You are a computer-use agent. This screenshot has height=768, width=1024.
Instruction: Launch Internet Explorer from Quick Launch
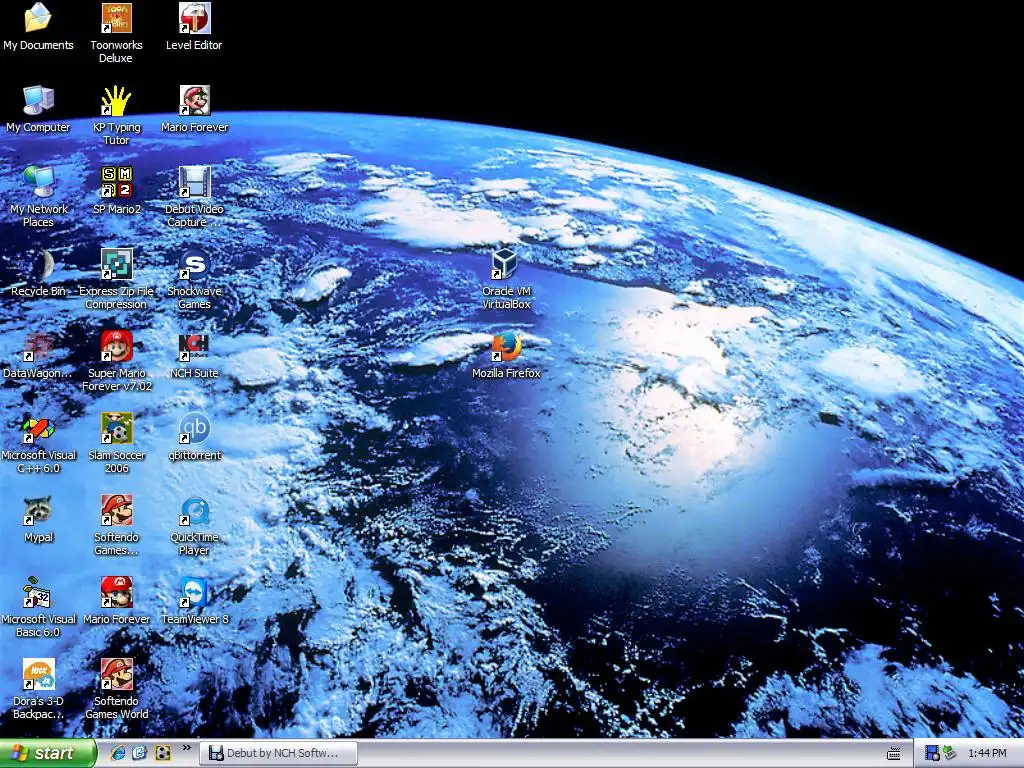click(118, 753)
